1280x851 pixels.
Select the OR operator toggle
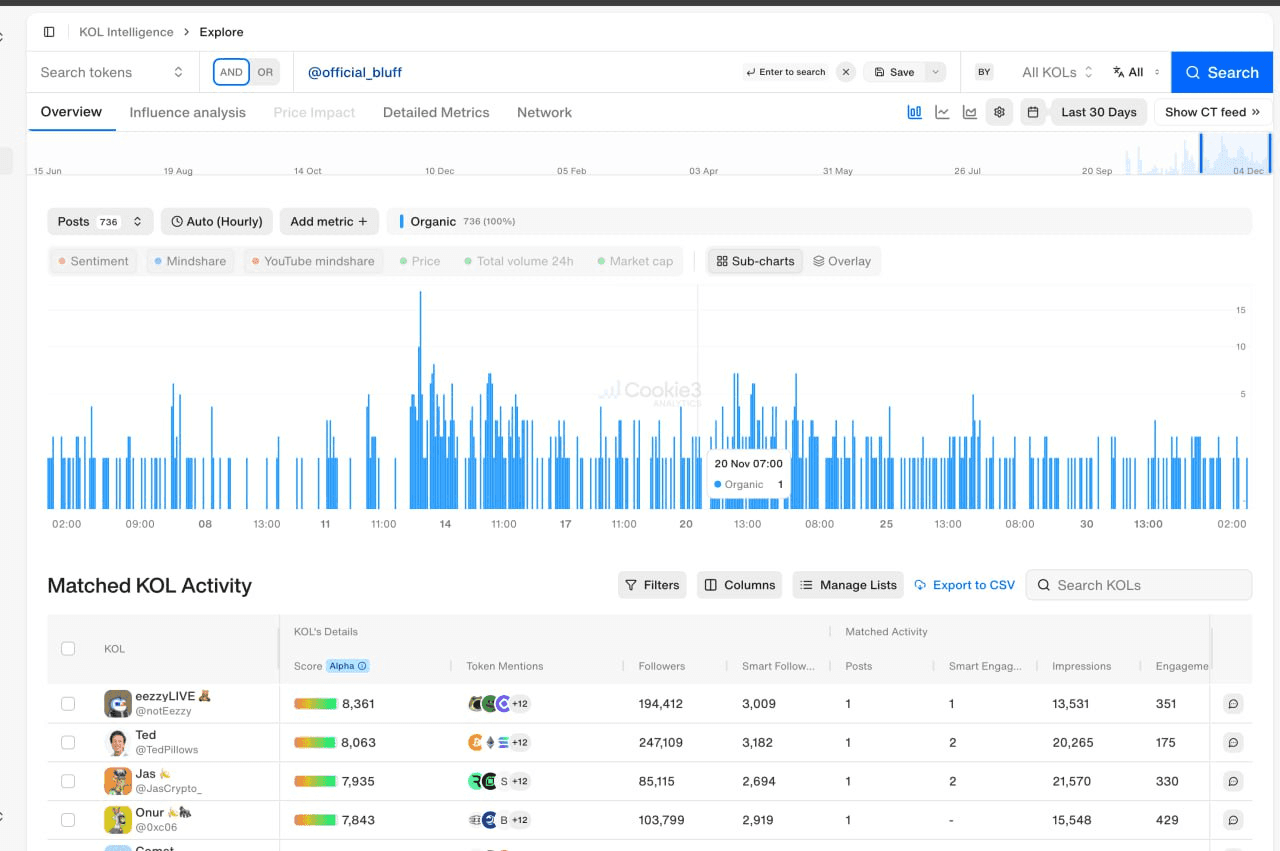pyautogui.click(x=265, y=72)
